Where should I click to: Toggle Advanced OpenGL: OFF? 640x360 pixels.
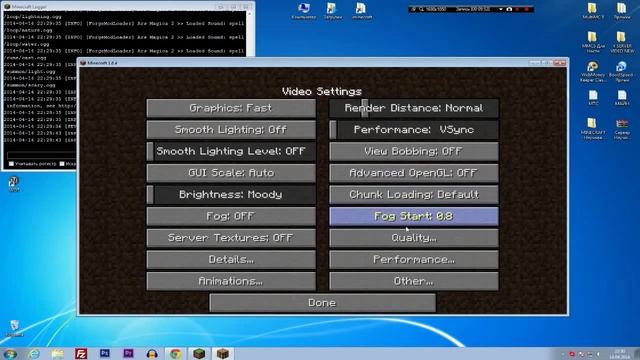click(413, 173)
